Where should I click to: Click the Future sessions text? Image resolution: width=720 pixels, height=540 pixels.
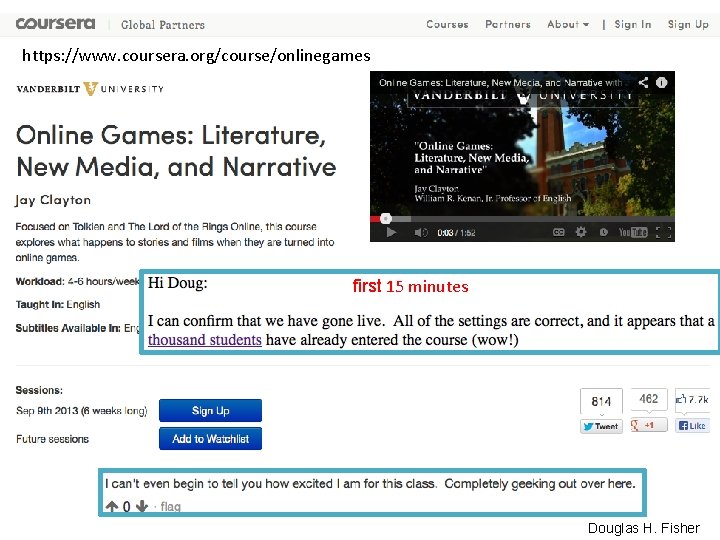pyautogui.click(x=52, y=439)
